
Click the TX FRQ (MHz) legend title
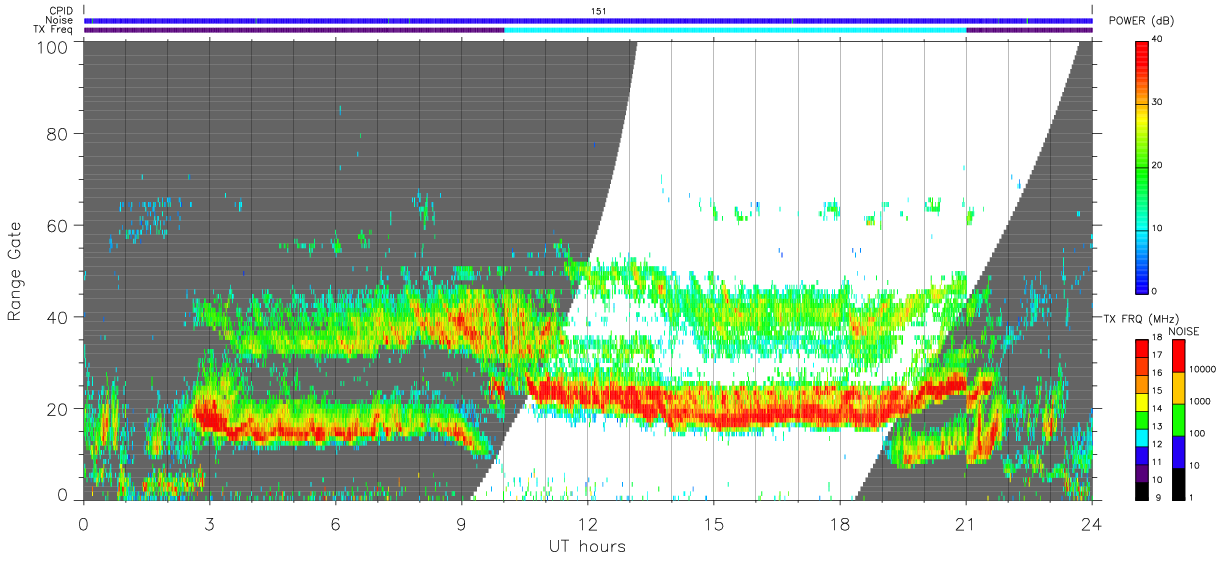1136,318
